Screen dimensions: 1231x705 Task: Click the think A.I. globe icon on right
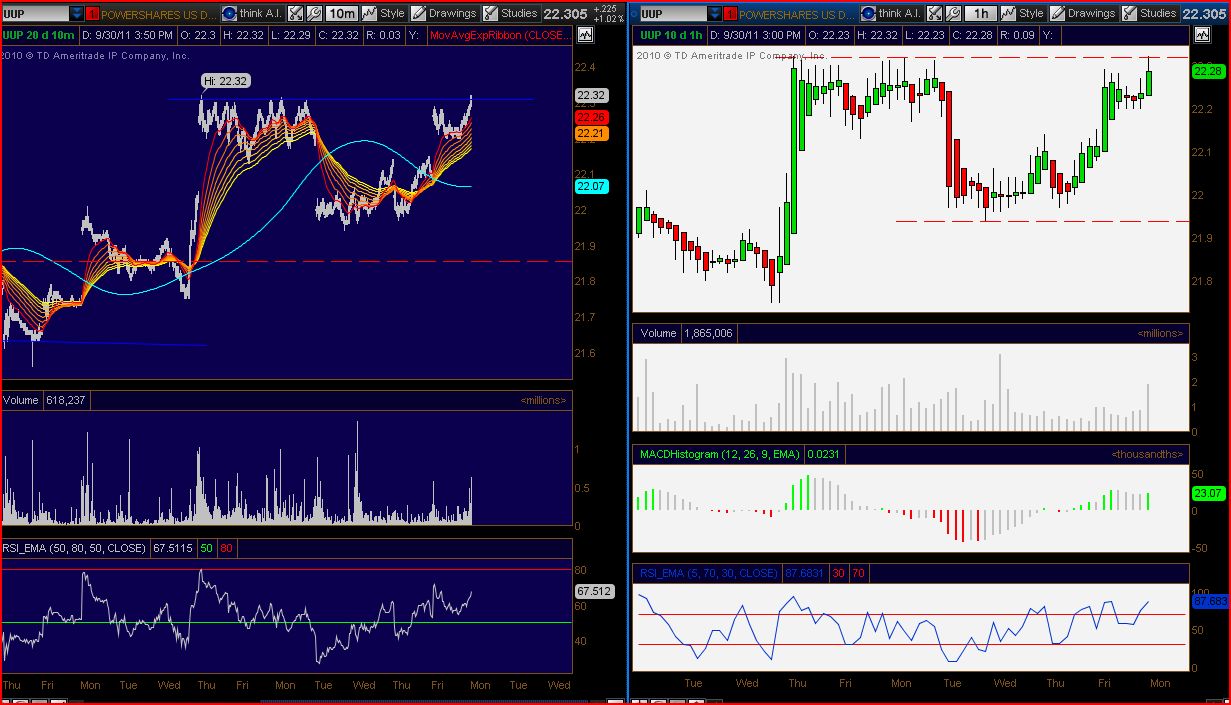click(868, 13)
